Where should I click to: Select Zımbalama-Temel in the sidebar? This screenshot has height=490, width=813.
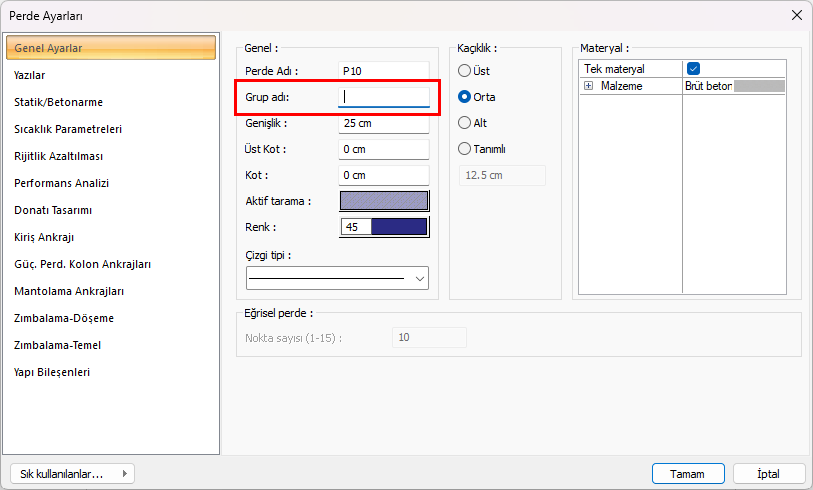click(57, 345)
